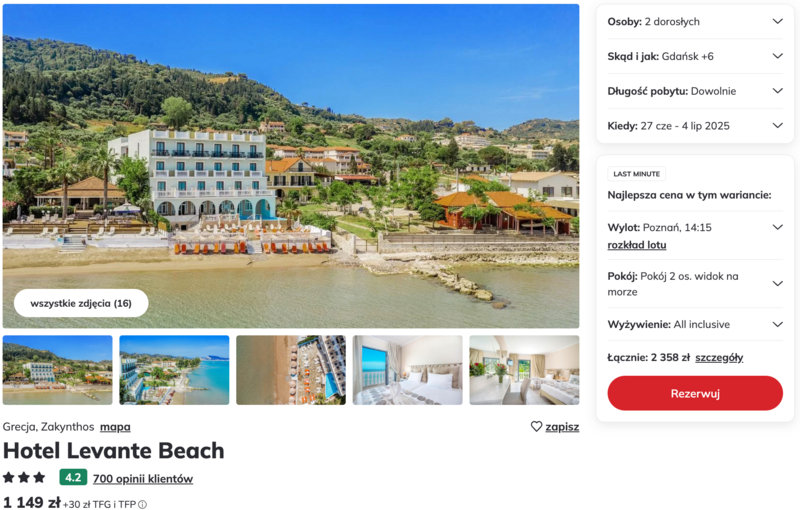Open the mapa link next to Zakynthos
Viewport: 800px width, 510px height.
click(x=115, y=426)
